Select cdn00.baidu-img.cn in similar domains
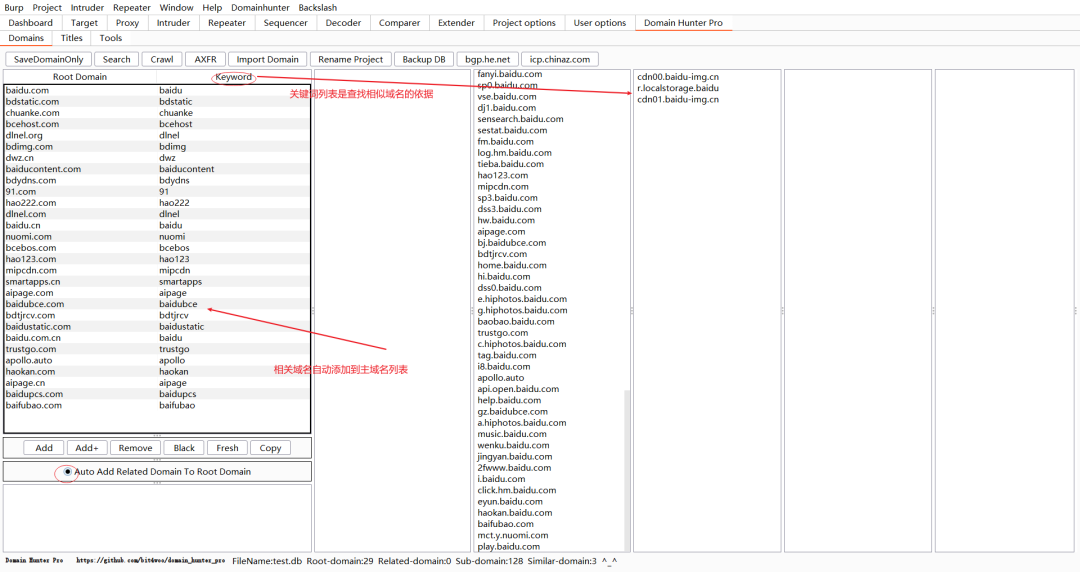 click(x=678, y=77)
